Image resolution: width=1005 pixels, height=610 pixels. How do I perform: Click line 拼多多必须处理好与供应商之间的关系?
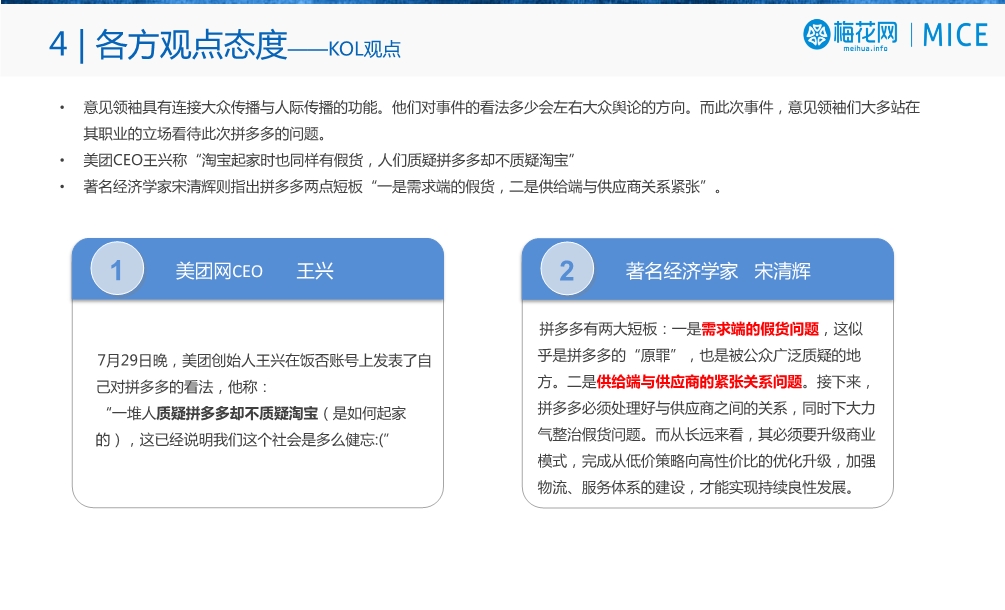[x=706, y=408]
